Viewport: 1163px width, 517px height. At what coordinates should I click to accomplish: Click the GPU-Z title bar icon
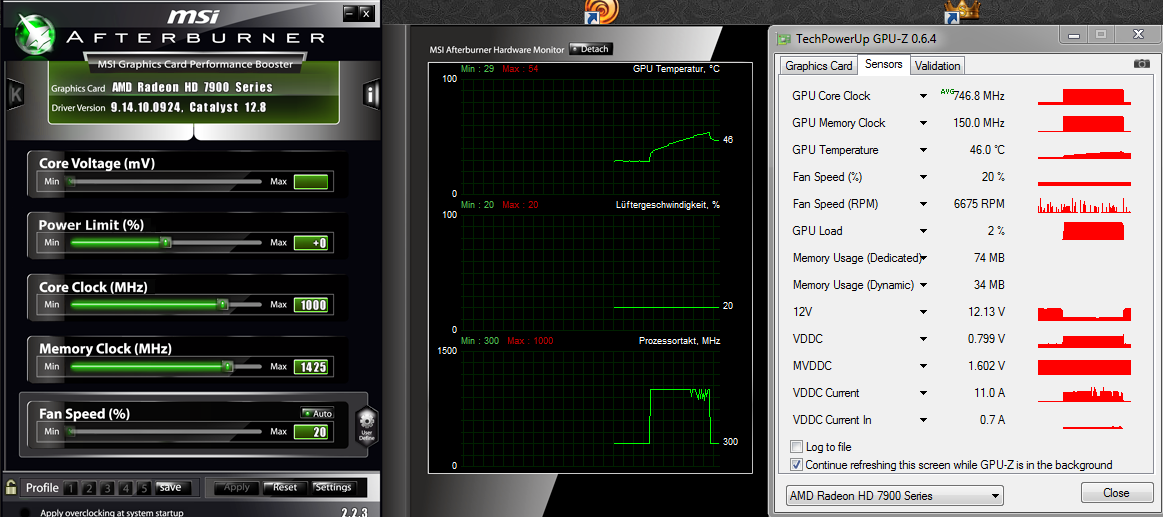point(783,38)
